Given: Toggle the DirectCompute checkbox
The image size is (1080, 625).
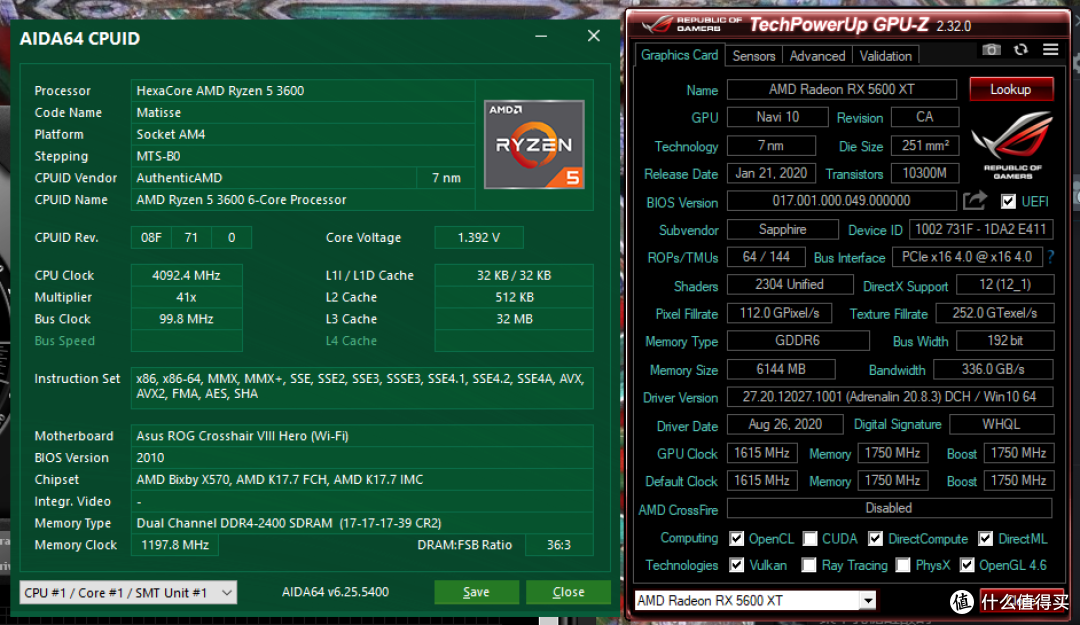Looking at the screenshot, I should (875, 538).
